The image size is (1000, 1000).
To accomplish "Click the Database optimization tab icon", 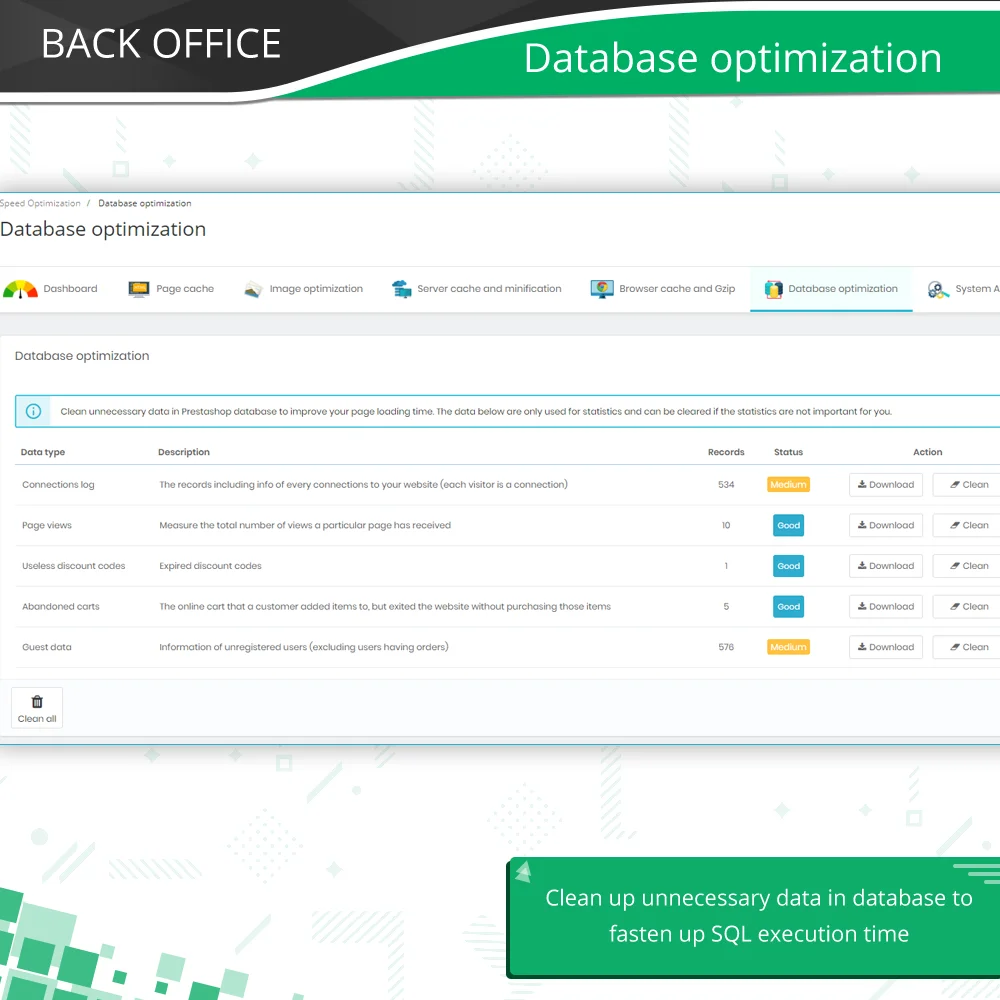I will 773,289.
